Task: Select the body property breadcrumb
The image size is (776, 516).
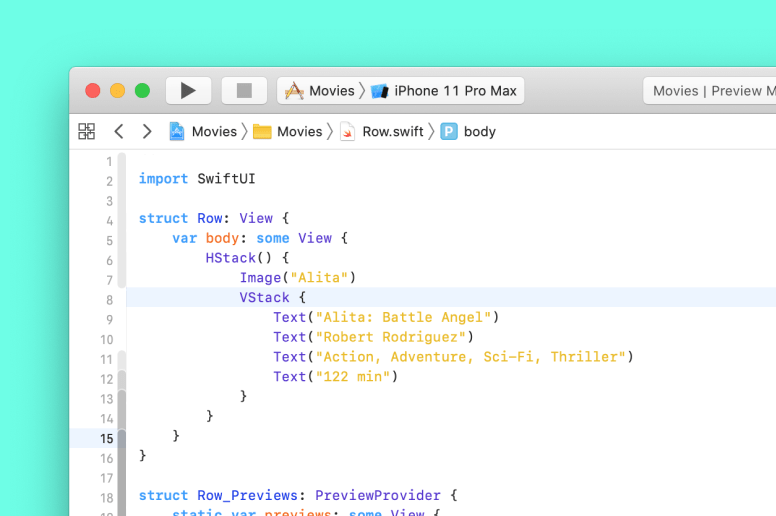Action: (x=468, y=132)
